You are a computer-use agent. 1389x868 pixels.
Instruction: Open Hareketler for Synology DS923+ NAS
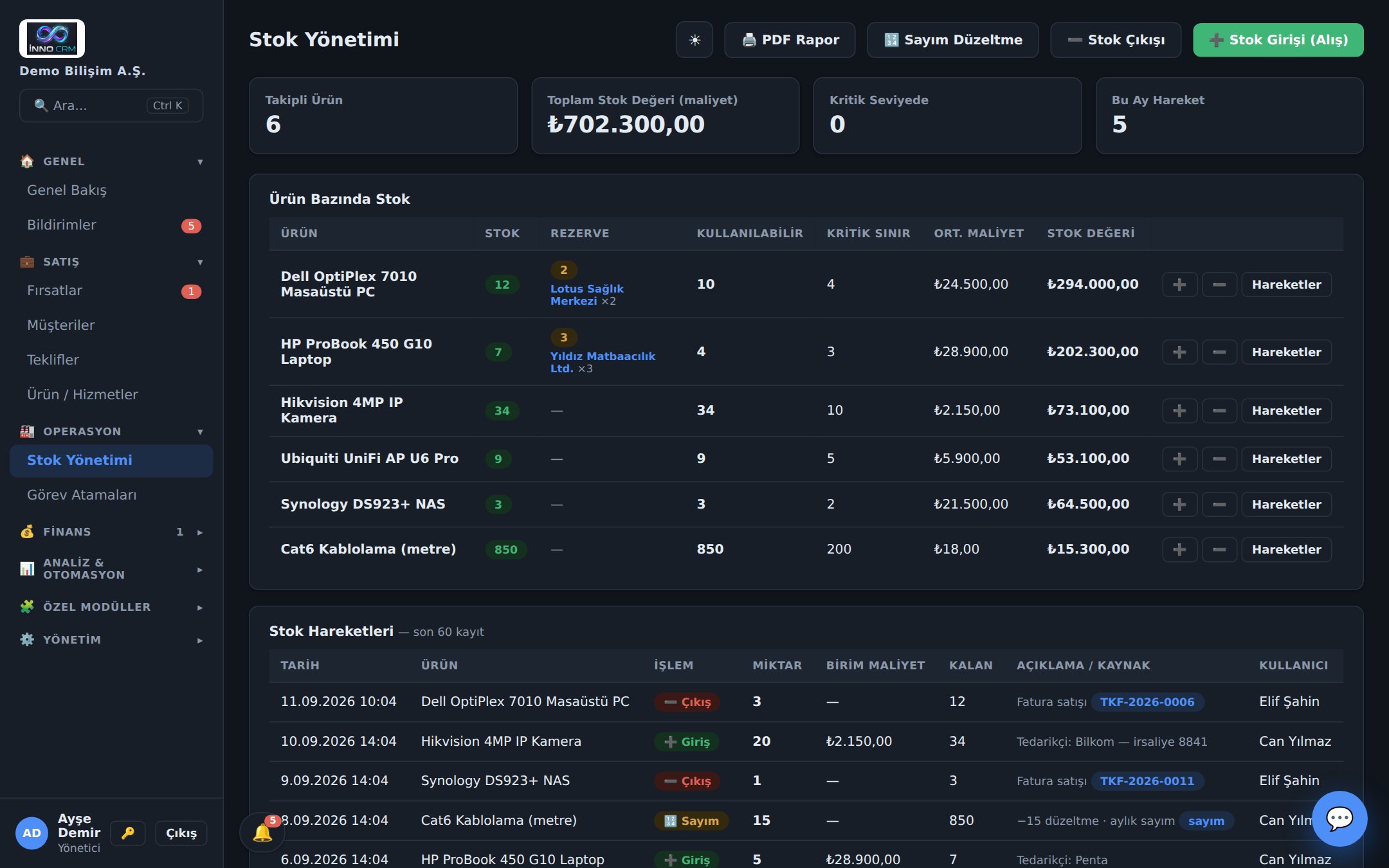point(1286,504)
